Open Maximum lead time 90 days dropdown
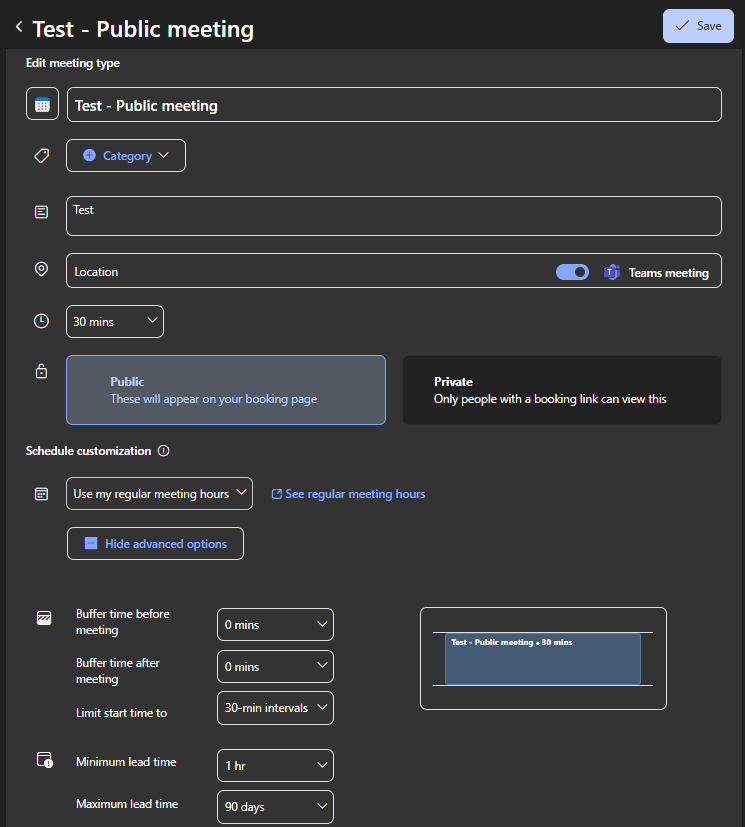The height and width of the screenshot is (827, 745). point(275,806)
